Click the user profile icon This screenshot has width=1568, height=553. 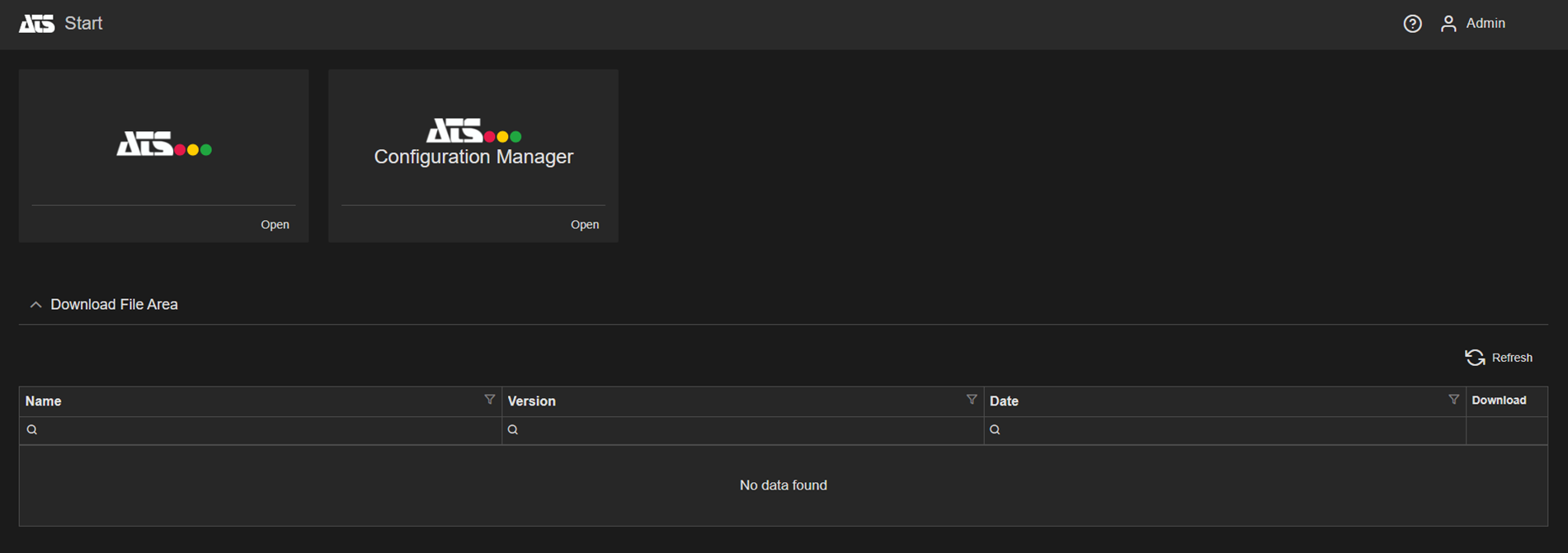click(1448, 24)
